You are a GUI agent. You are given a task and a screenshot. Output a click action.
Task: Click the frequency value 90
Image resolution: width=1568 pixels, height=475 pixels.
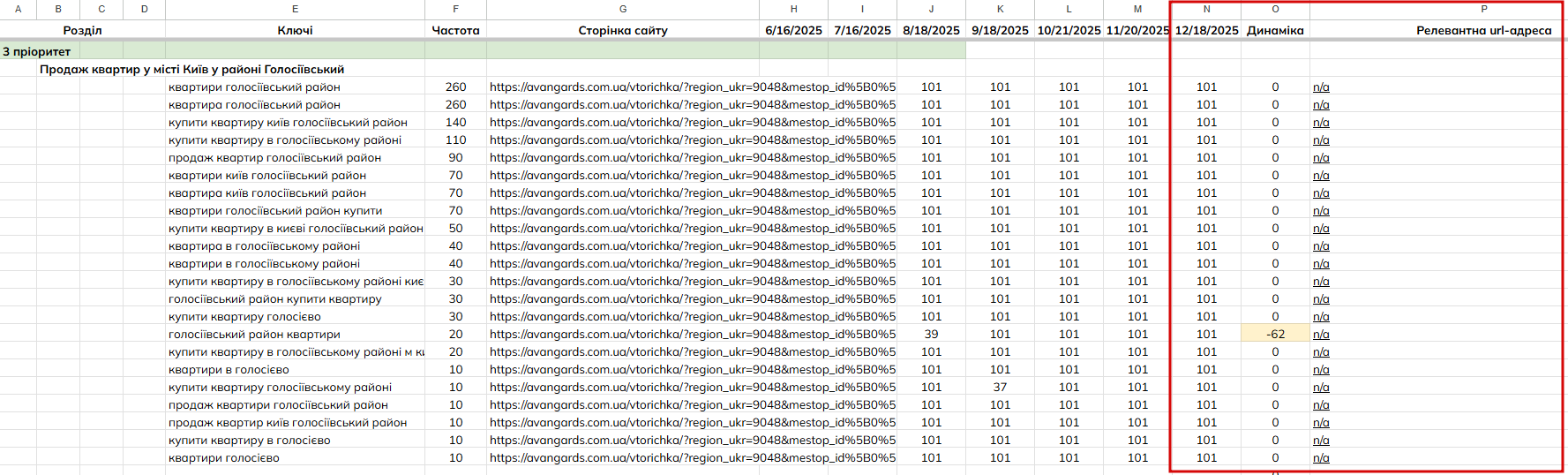click(x=455, y=157)
